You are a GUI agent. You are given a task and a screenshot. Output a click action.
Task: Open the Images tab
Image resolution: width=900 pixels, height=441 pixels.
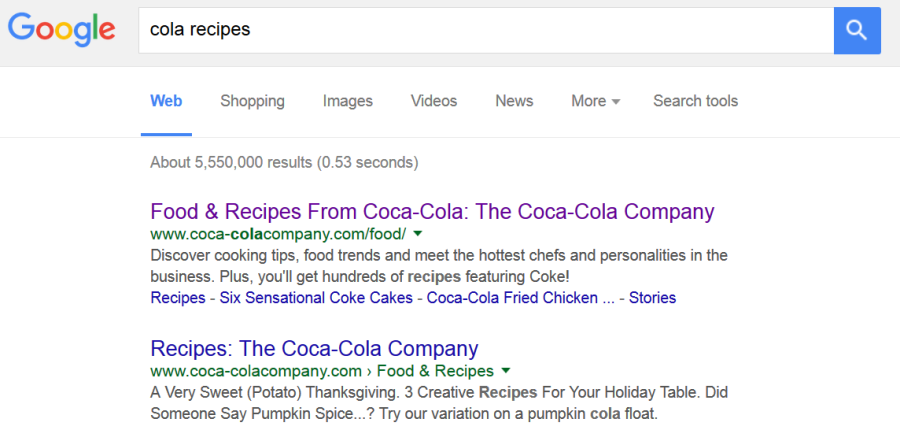348,102
